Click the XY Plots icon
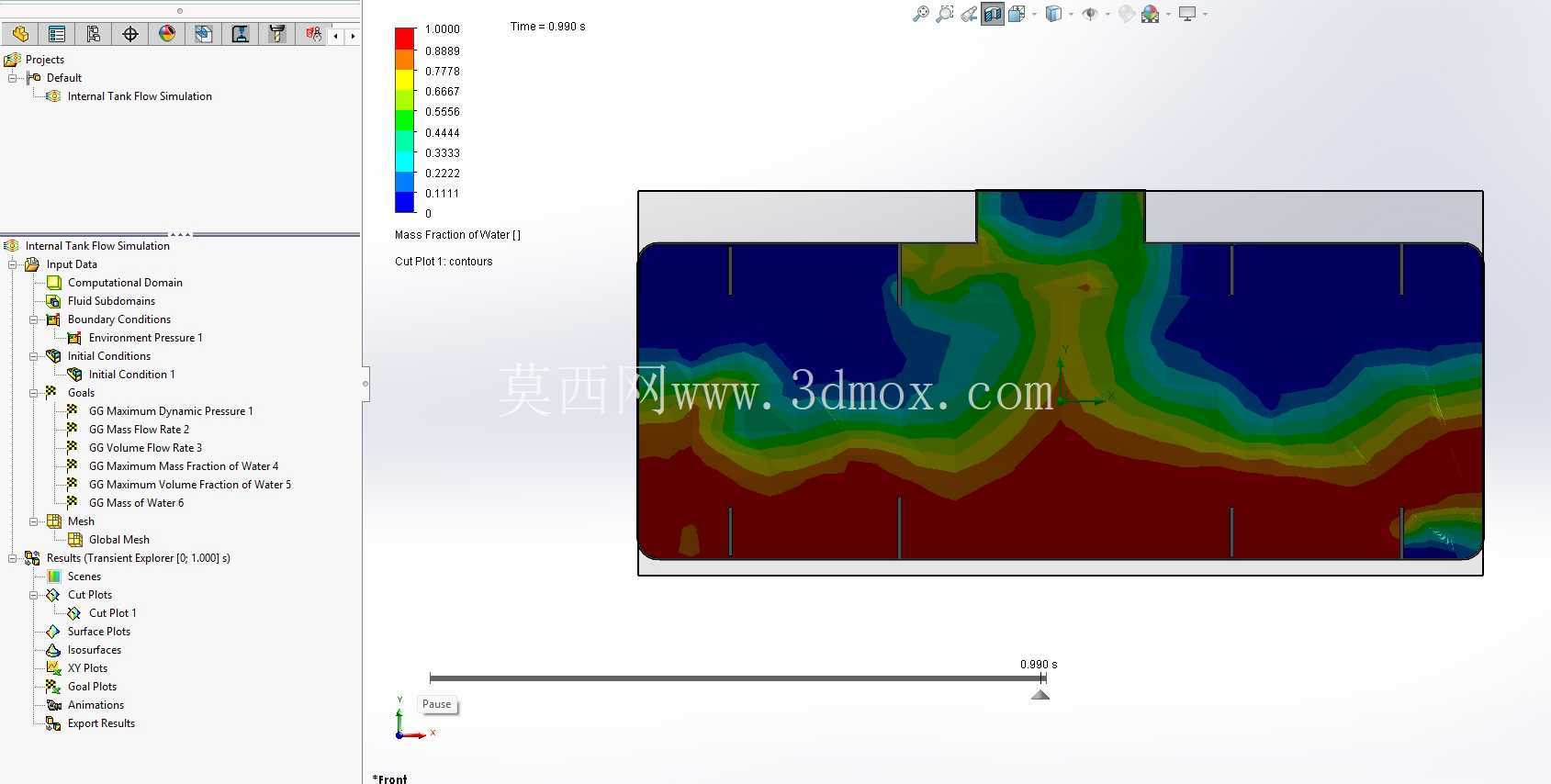 [54, 668]
